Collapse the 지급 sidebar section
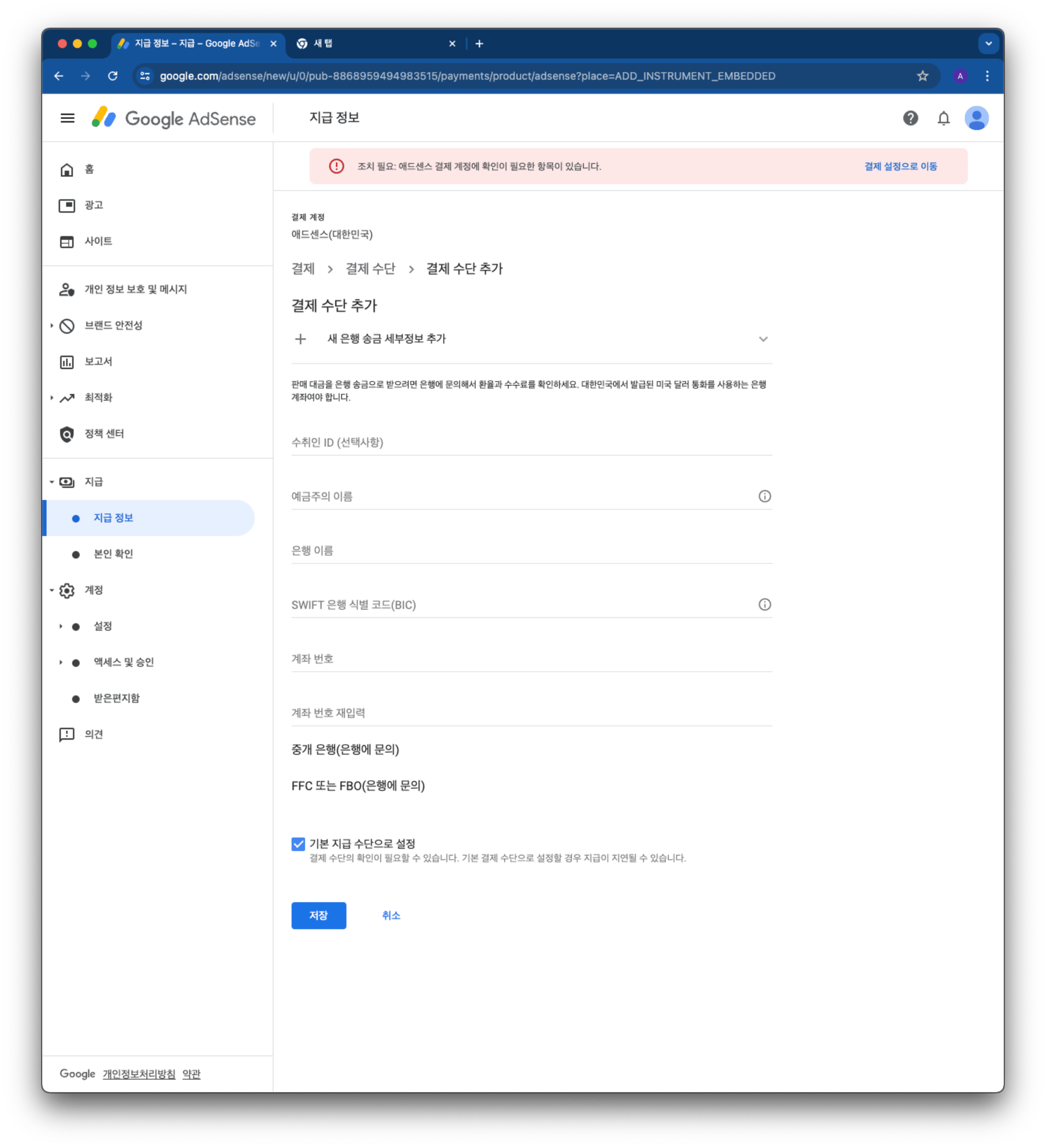Viewport: 1046px width, 1148px height. 52,482
